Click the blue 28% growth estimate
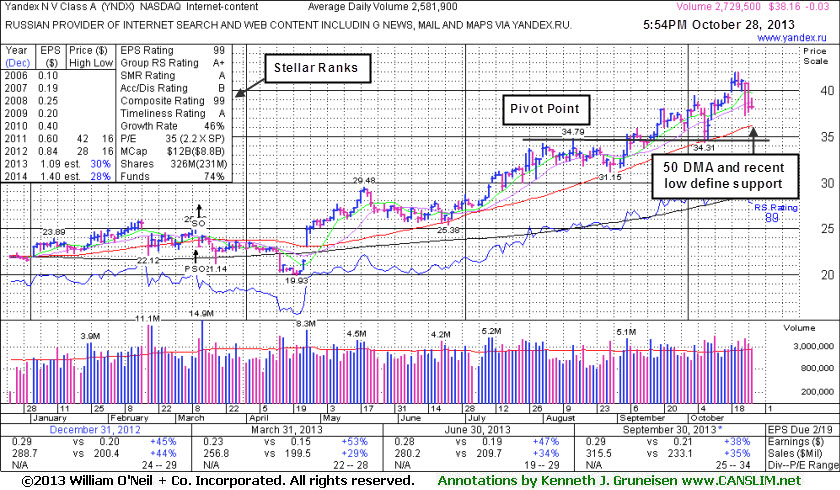 pyautogui.click(x=101, y=177)
